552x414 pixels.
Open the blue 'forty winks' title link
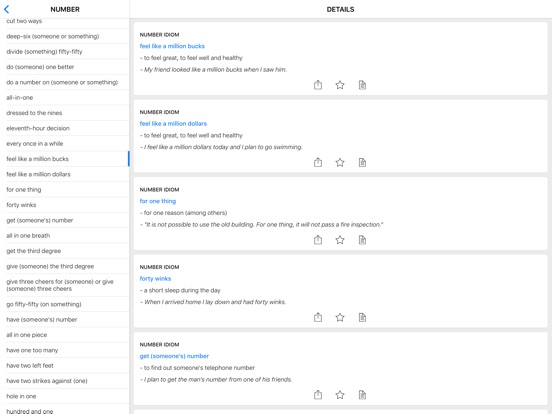coord(155,278)
